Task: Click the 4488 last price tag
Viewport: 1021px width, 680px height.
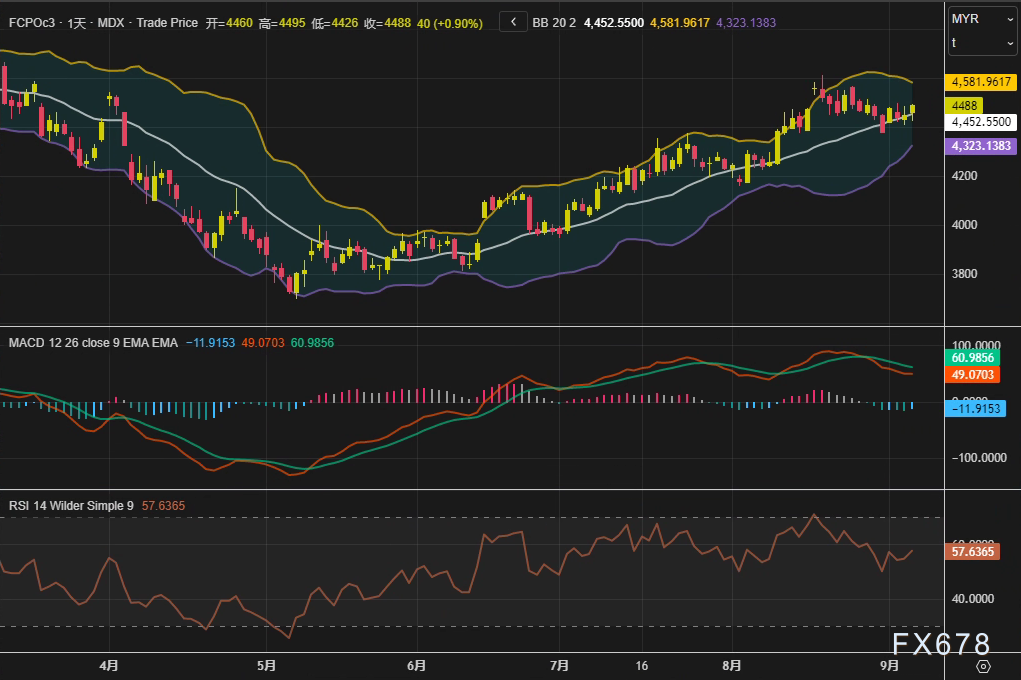Action: tap(967, 105)
